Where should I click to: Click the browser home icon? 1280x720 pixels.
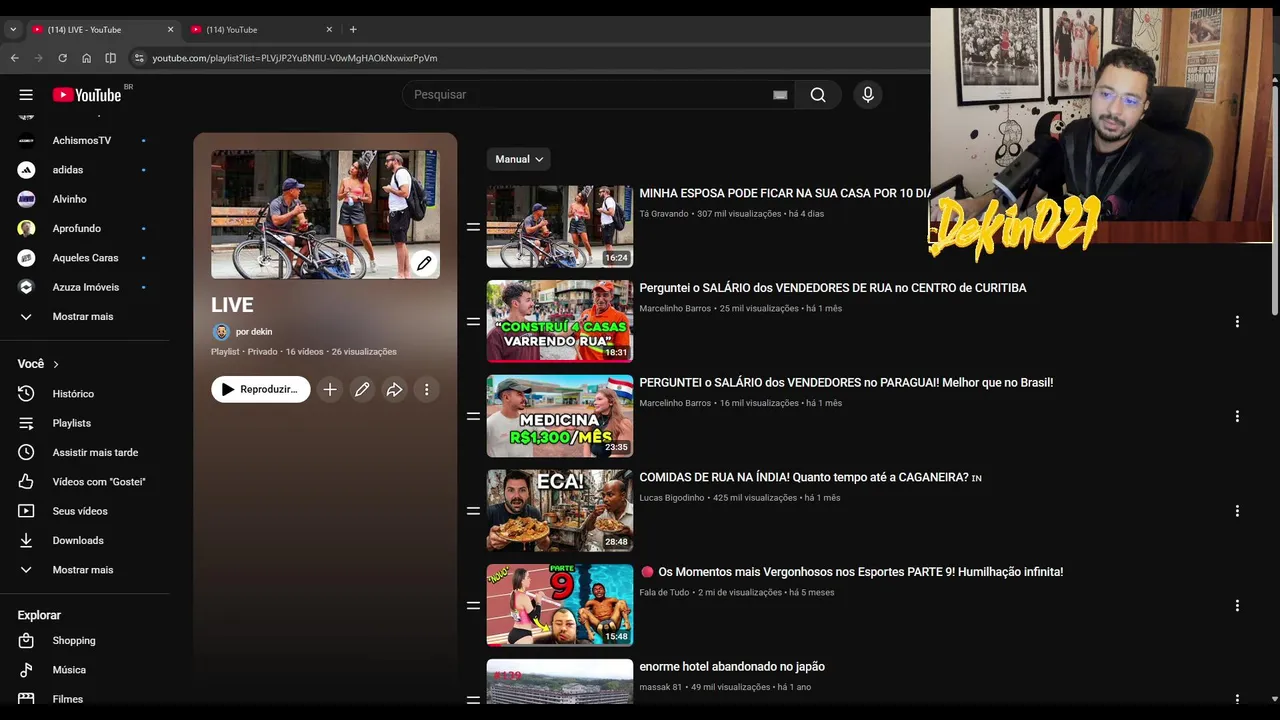pos(86,58)
